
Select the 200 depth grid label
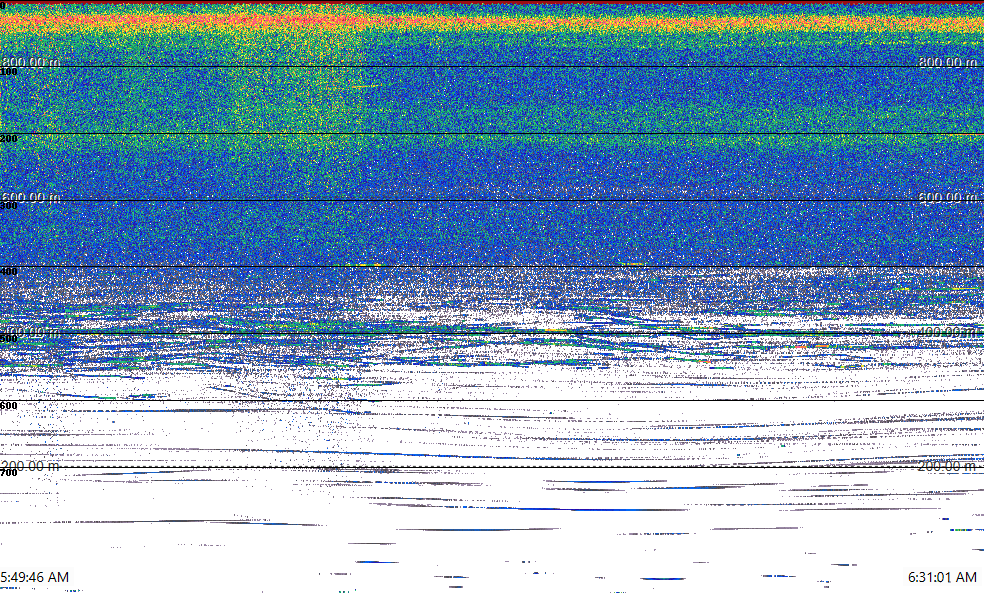pos(9,139)
